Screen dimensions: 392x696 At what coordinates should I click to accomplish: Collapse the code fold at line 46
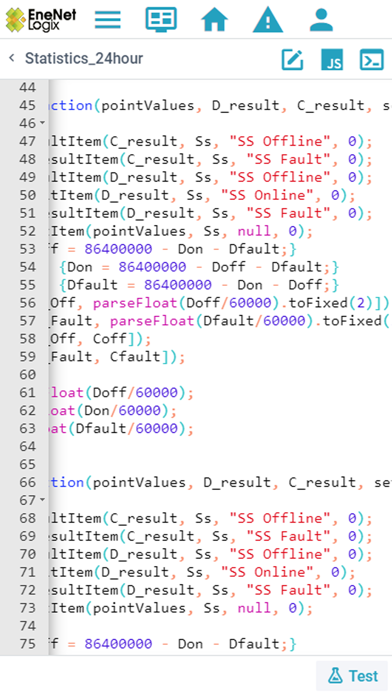[43, 123]
